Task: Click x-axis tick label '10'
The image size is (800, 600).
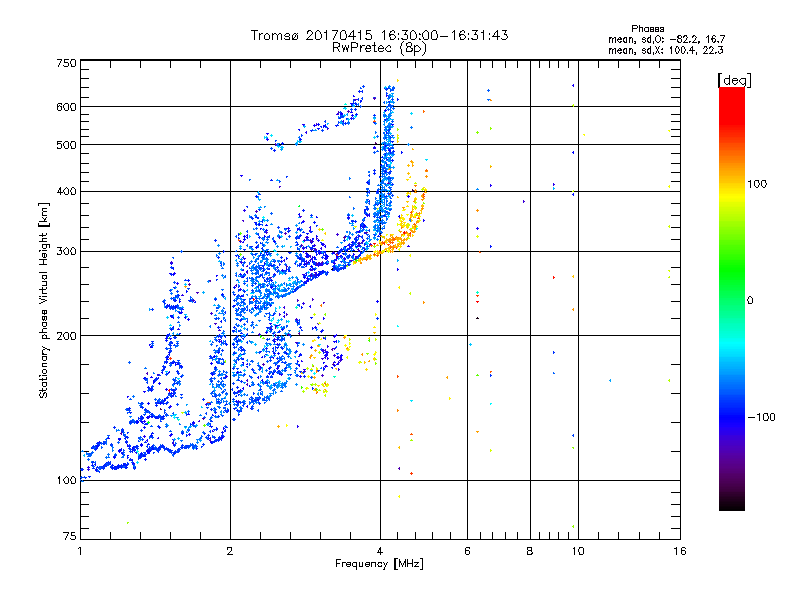Action: point(578,551)
